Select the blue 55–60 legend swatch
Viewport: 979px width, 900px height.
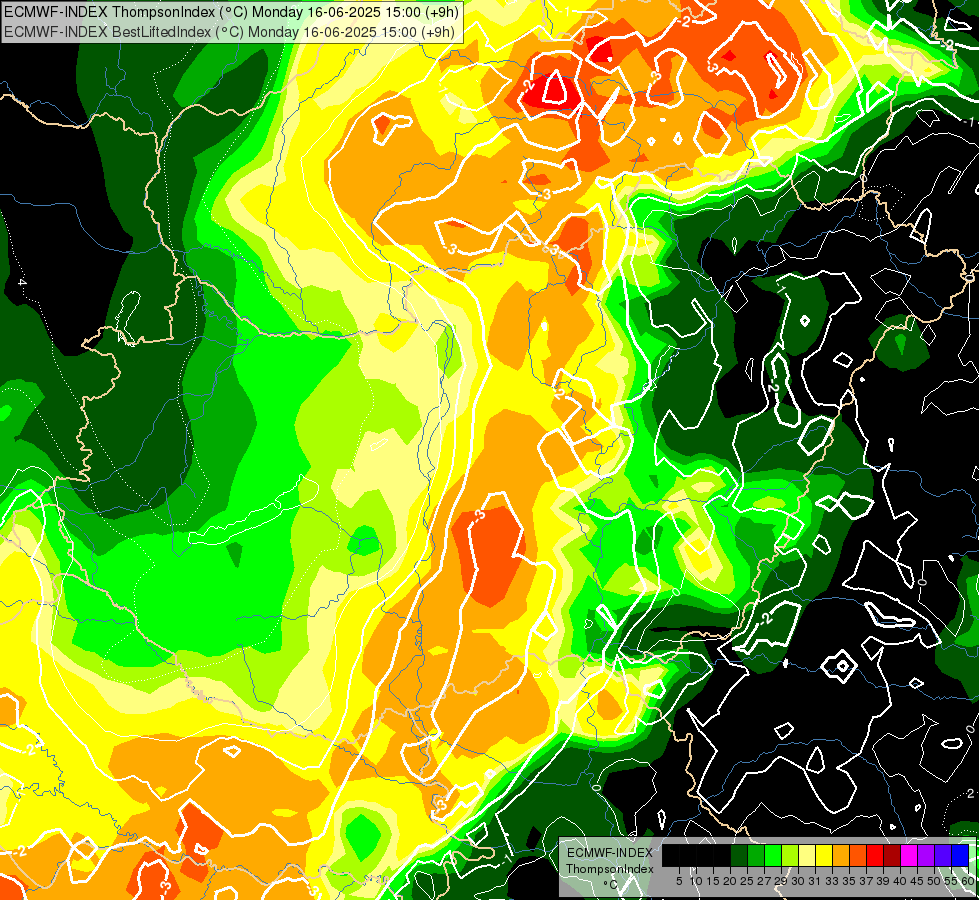960,855
